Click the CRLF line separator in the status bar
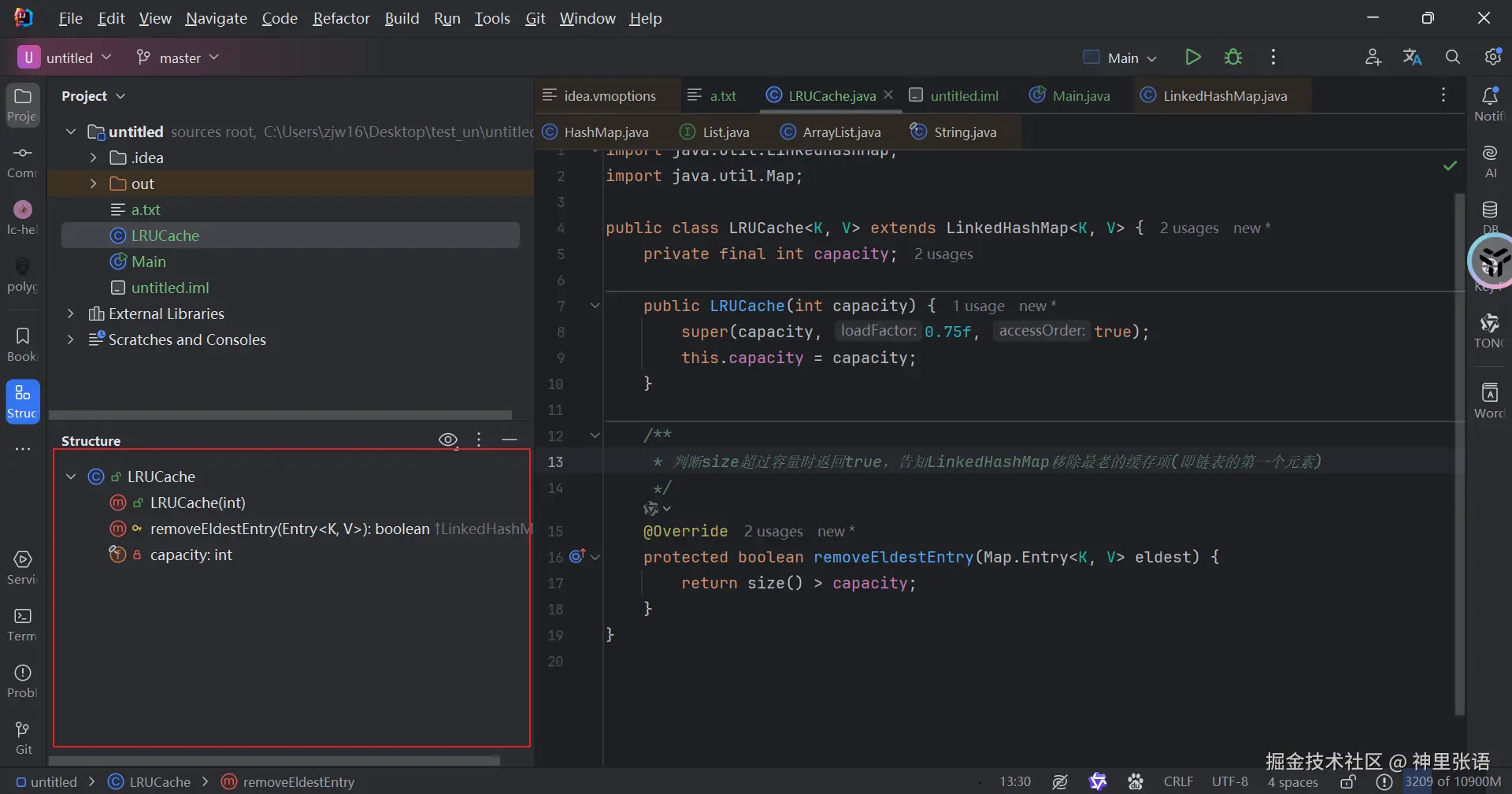The image size is (1512, 794). click(x=1178, y=782)
